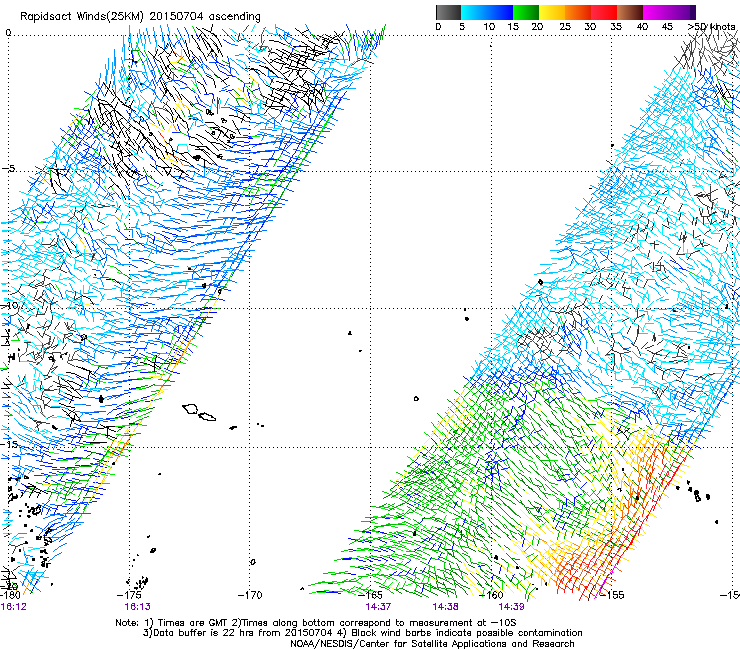Pick the magenta 40-45 knots legend segment
Image resolution: width=740 pixels, height=650 pixels.
pyautogui.click(x=656, y=12)
